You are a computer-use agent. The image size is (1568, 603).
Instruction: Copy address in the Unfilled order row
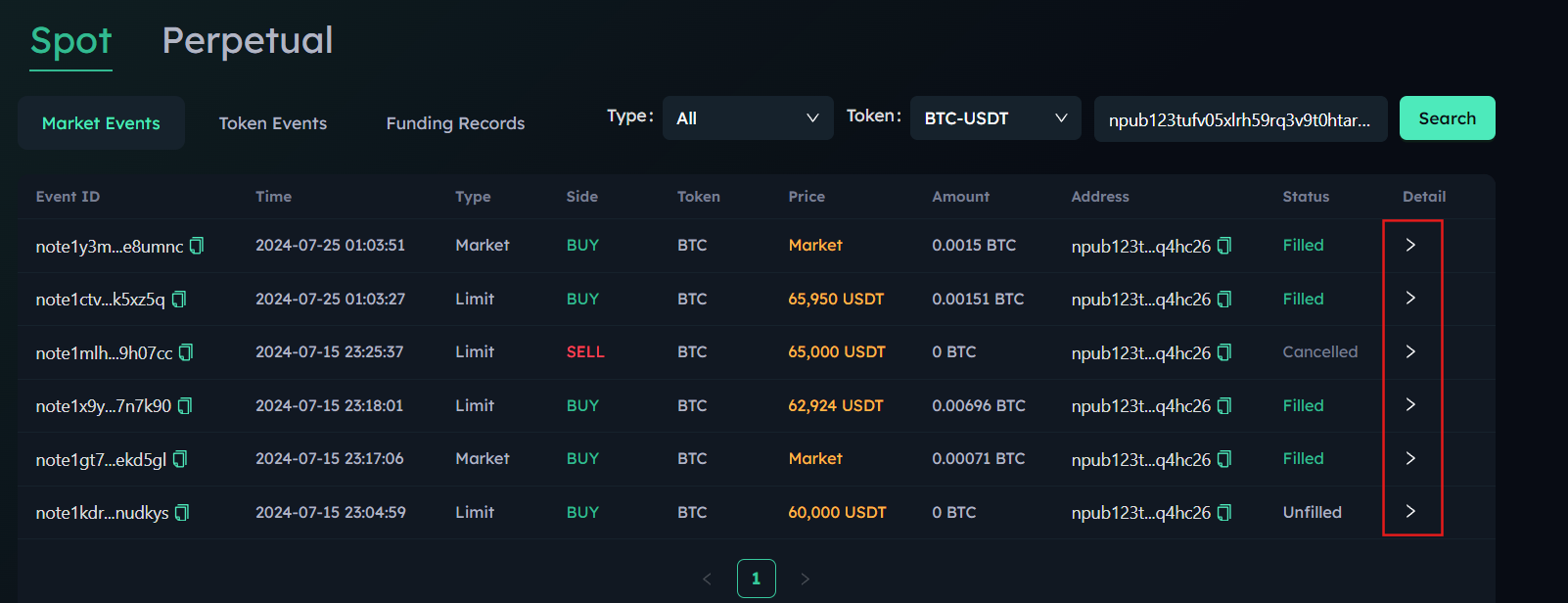click(1224, 513)
